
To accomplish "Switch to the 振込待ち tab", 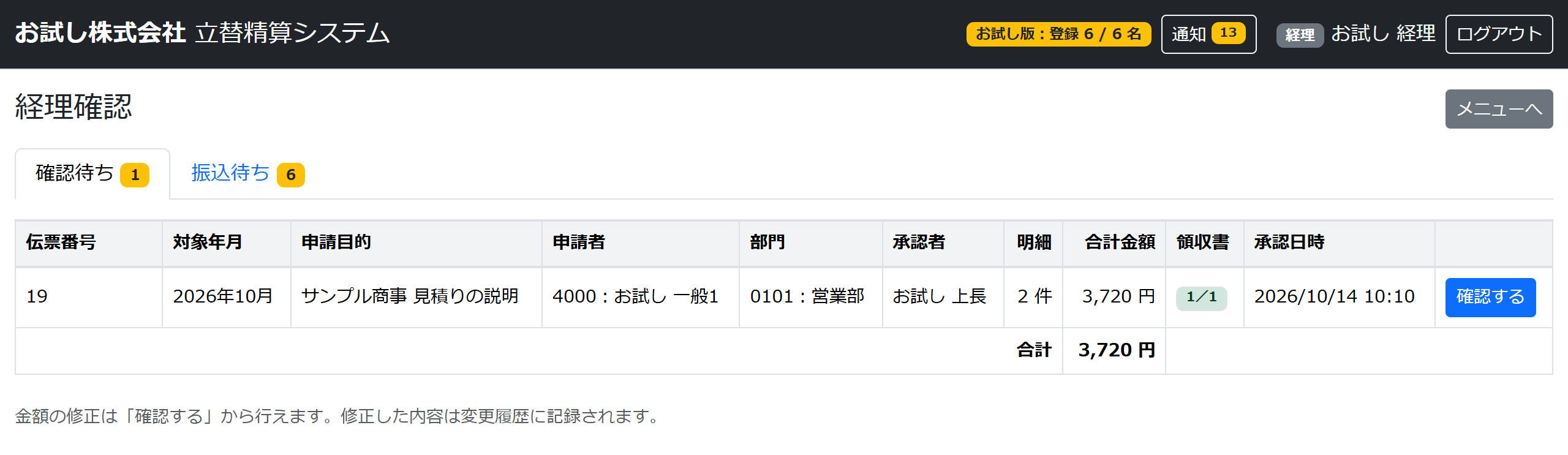I will click(247, 174).
